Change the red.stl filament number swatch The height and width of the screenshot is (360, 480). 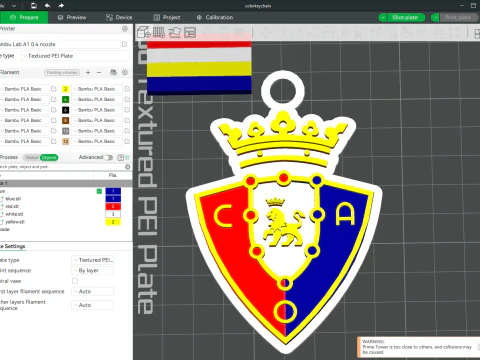(113, 206)
